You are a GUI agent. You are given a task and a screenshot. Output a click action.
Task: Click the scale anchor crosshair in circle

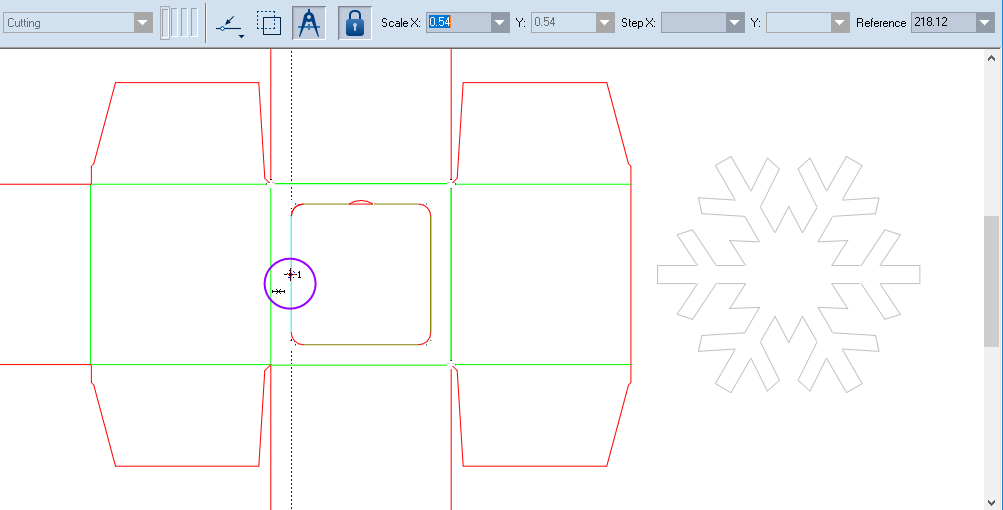pos(290,274)
